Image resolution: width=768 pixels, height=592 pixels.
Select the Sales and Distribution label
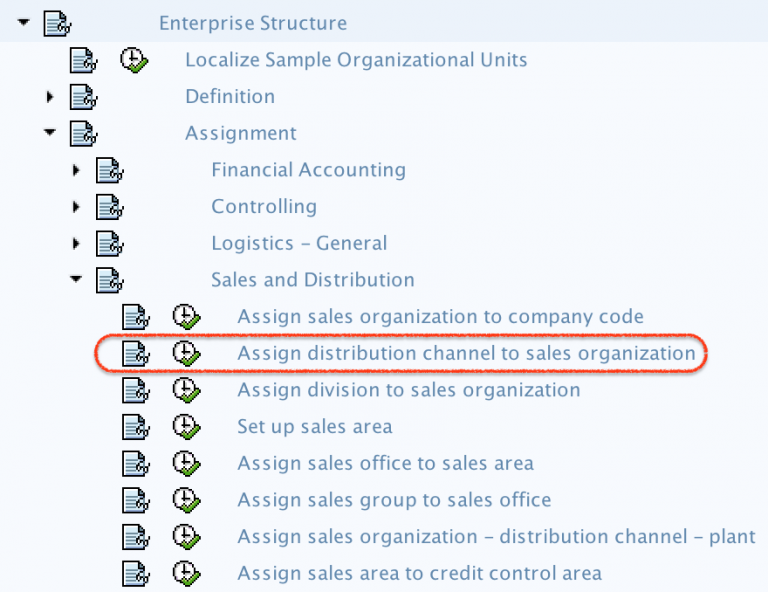coord(313,280)
